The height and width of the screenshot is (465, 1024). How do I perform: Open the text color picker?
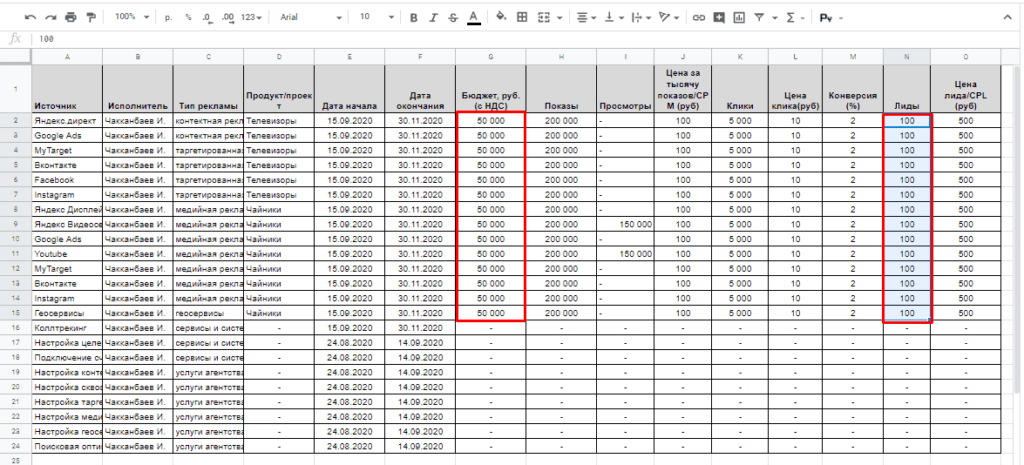click(x=474, y=18)
